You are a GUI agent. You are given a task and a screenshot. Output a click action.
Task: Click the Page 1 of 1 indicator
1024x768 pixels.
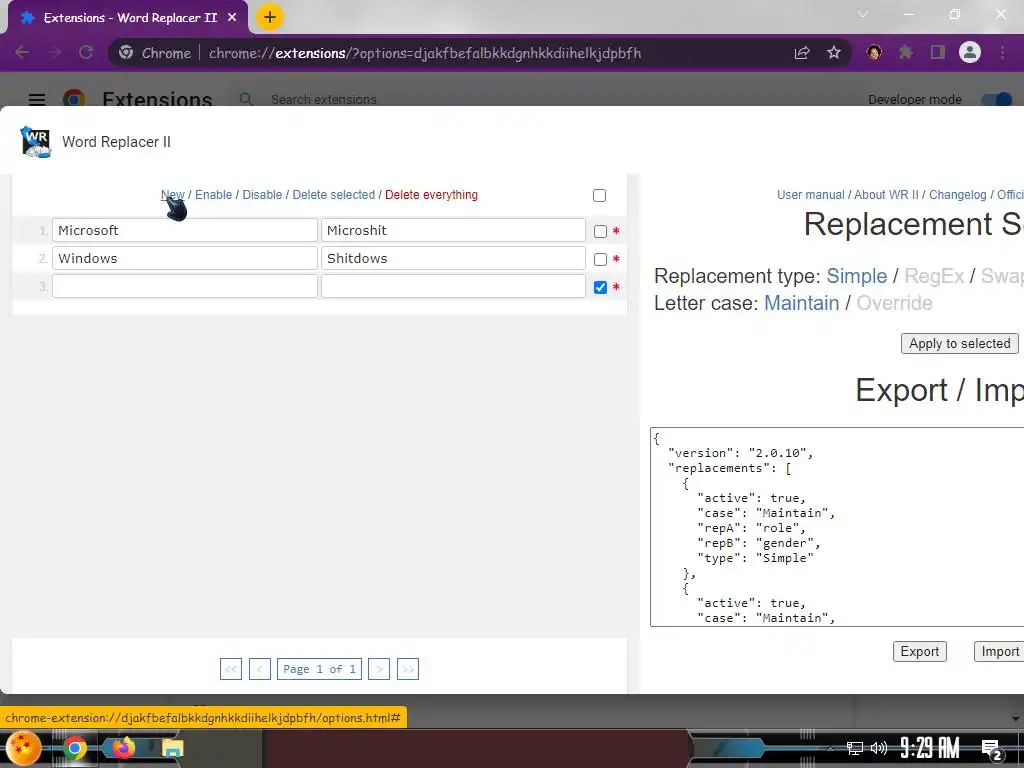tap(319, 669)
